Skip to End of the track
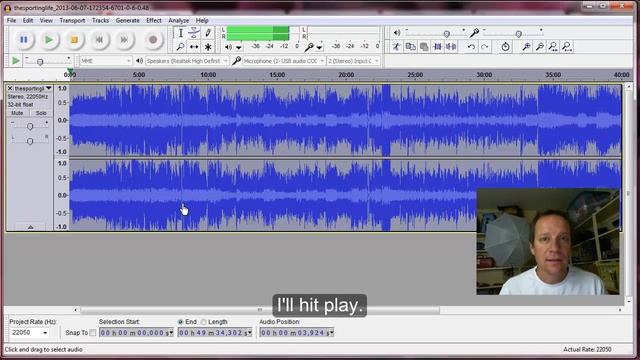The height and width of the screenshot is (360, 640). (124, 40)
